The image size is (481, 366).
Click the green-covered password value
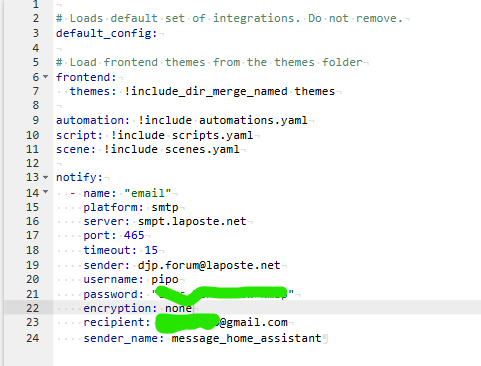pyautogui.click(x=223, y=294)
